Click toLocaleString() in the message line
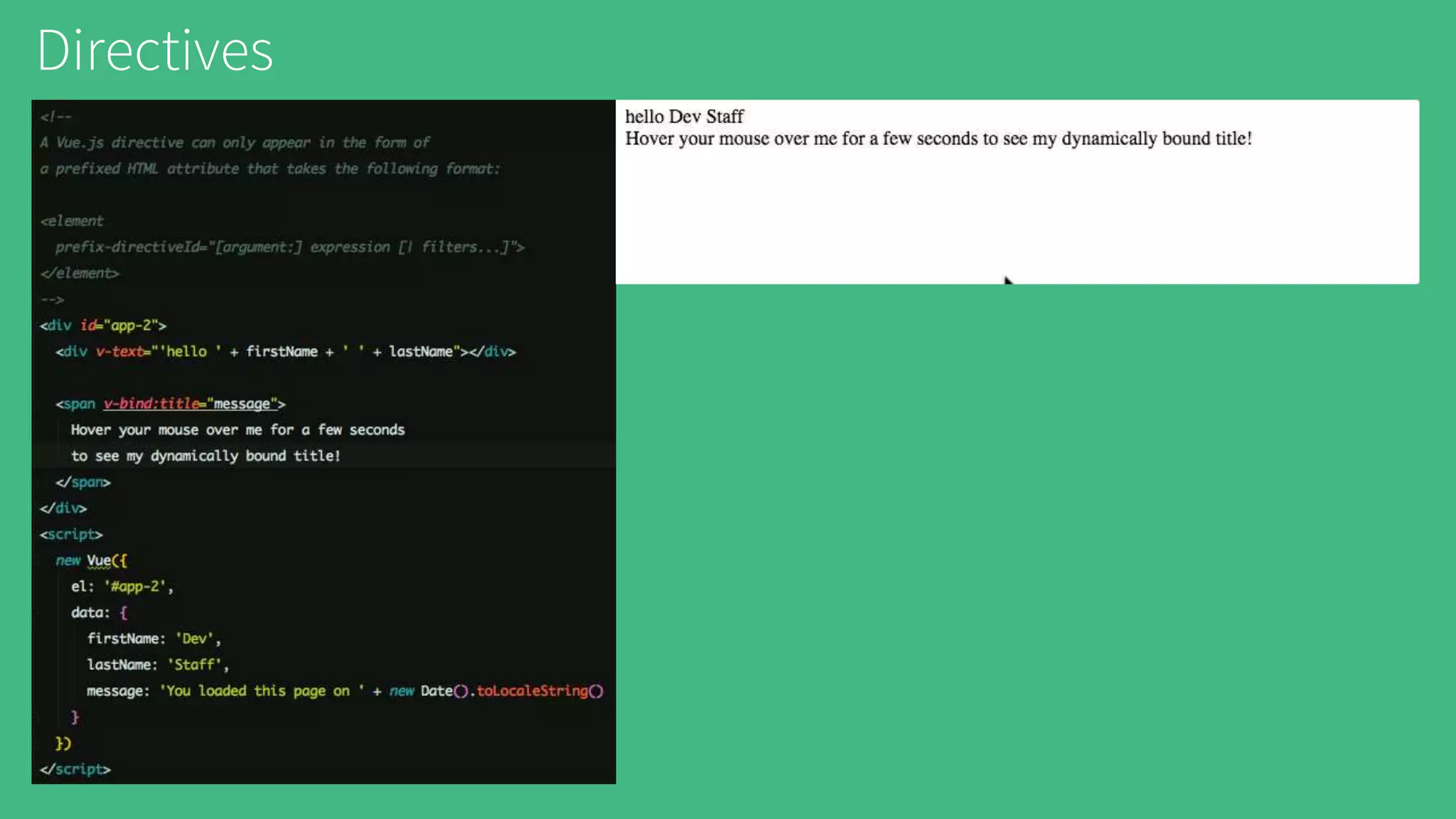Image resolution: width=1456 pixels, height=819 pixels. click(x=539, y=691)
